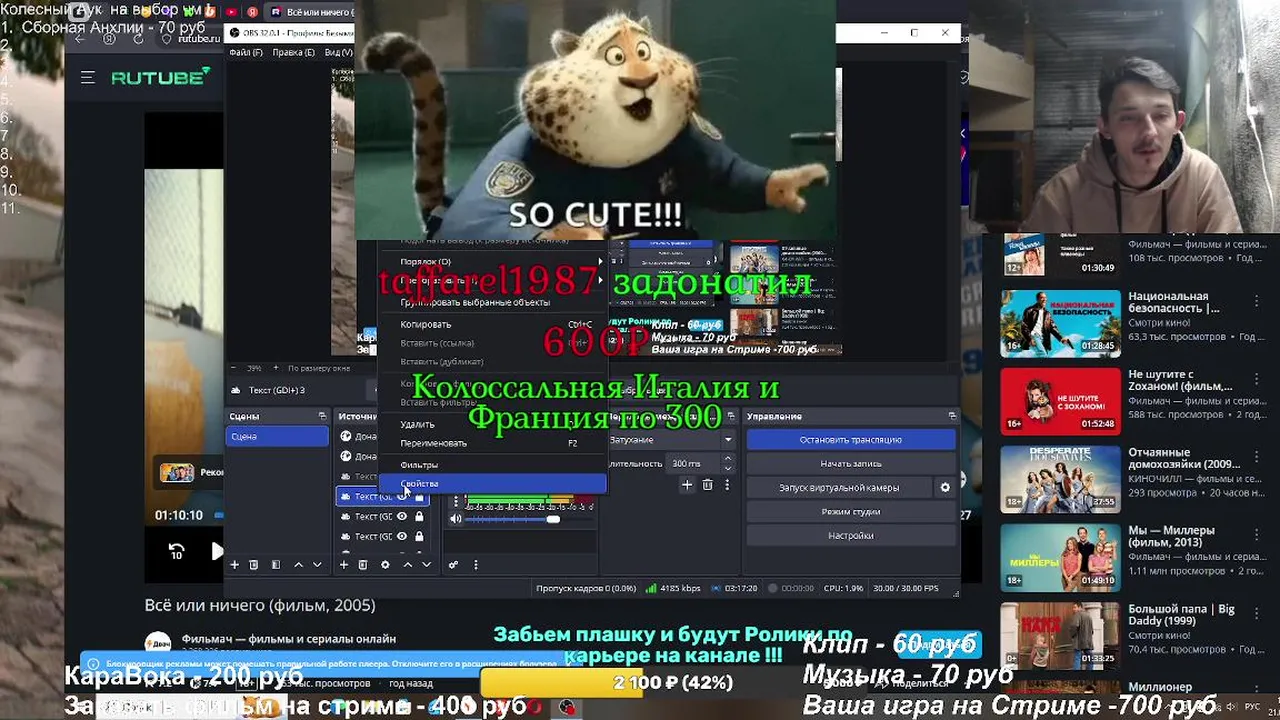Click Режим студии button

(x=850, y=512)
